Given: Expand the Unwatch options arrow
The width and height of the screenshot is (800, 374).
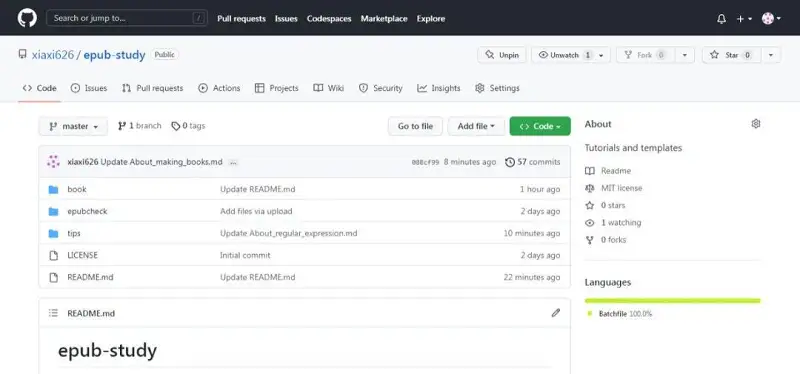Looking at the screenshot, I should pyautogui.click(x=602, y=55).
